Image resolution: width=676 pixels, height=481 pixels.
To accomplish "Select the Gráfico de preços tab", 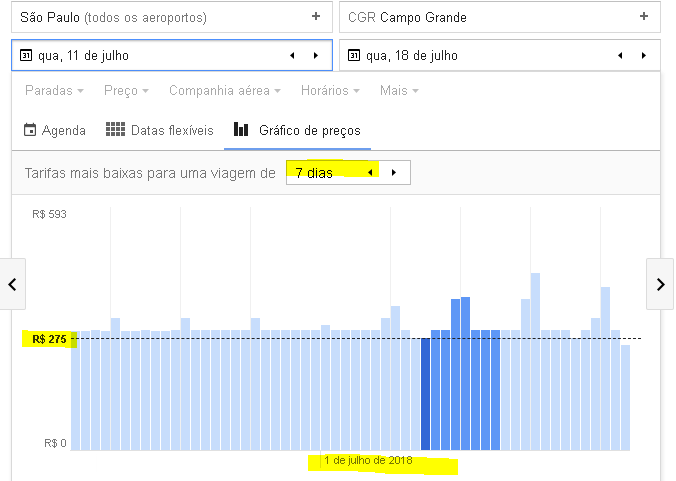I will [297, 130].
